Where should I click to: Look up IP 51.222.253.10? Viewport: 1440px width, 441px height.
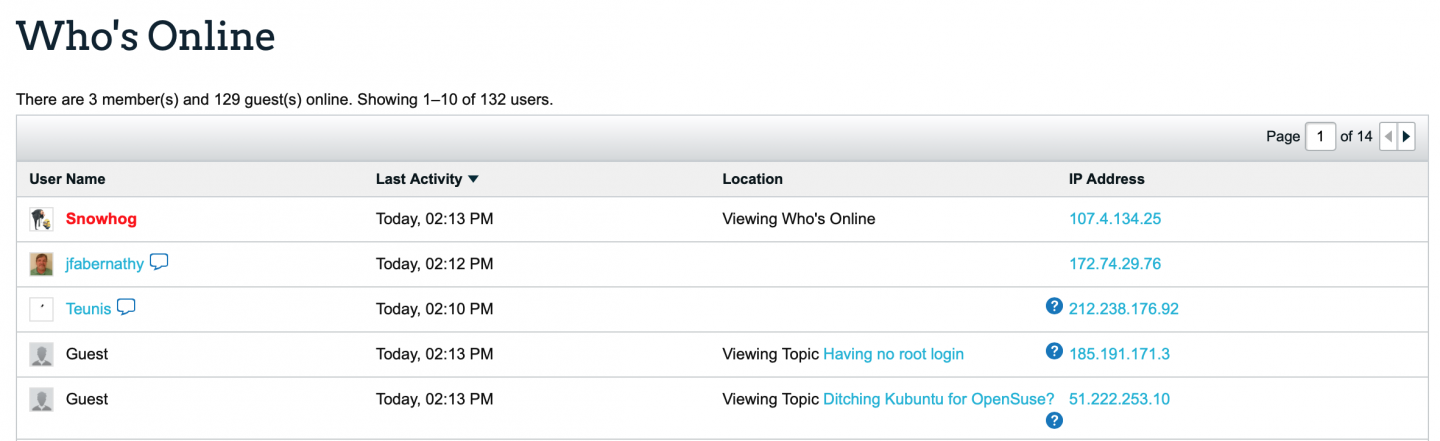coord(1119,399)
